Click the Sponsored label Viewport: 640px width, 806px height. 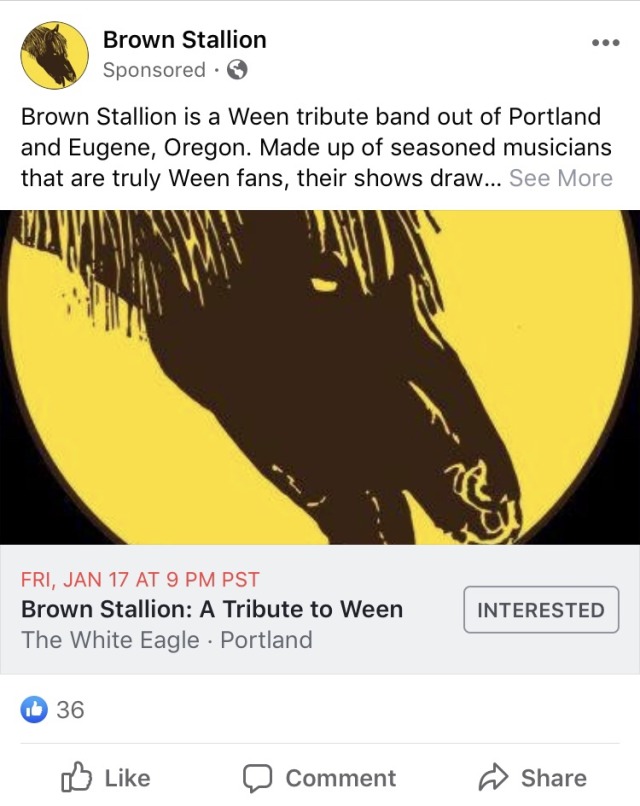click(154, 70)
